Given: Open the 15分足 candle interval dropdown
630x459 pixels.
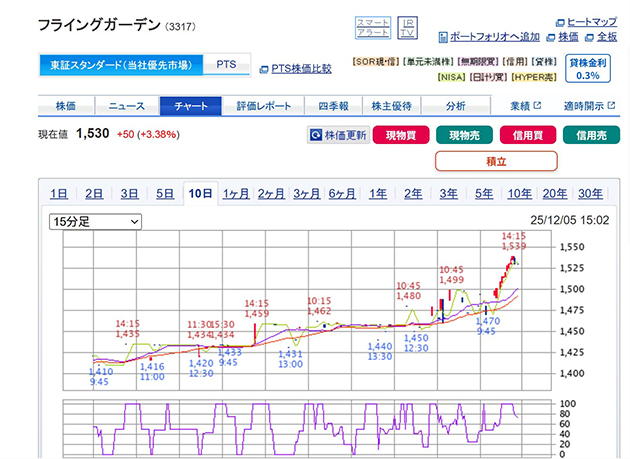Looking at the screenshot, I should tap(95, 221).
